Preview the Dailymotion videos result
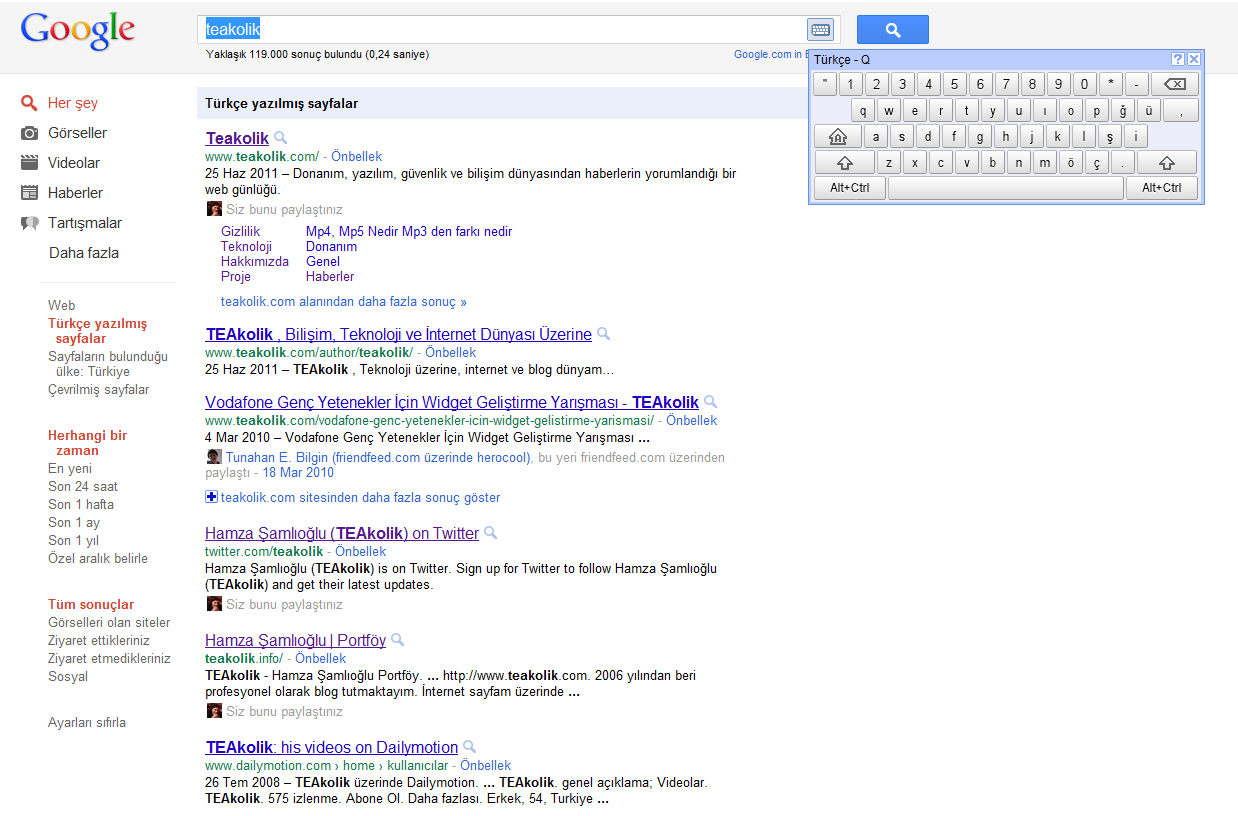This screenshot has width=1238, height=816. pos(469,747)
